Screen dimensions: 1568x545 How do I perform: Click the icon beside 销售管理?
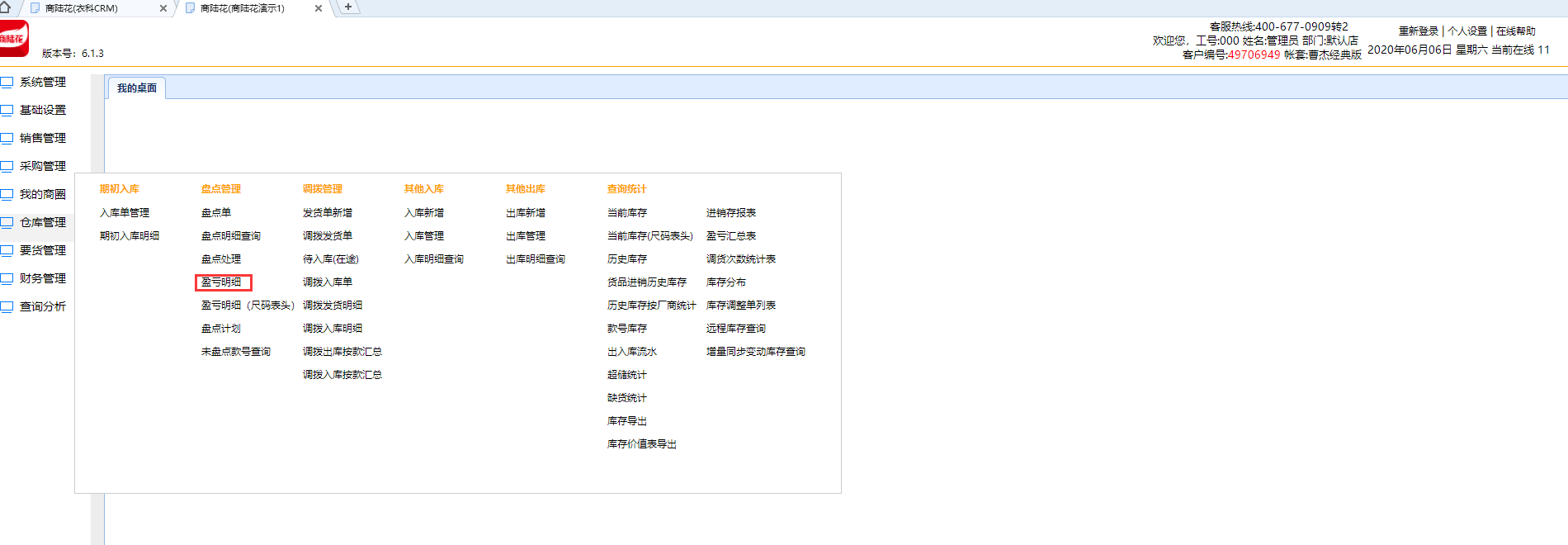[x=7, y=139]
